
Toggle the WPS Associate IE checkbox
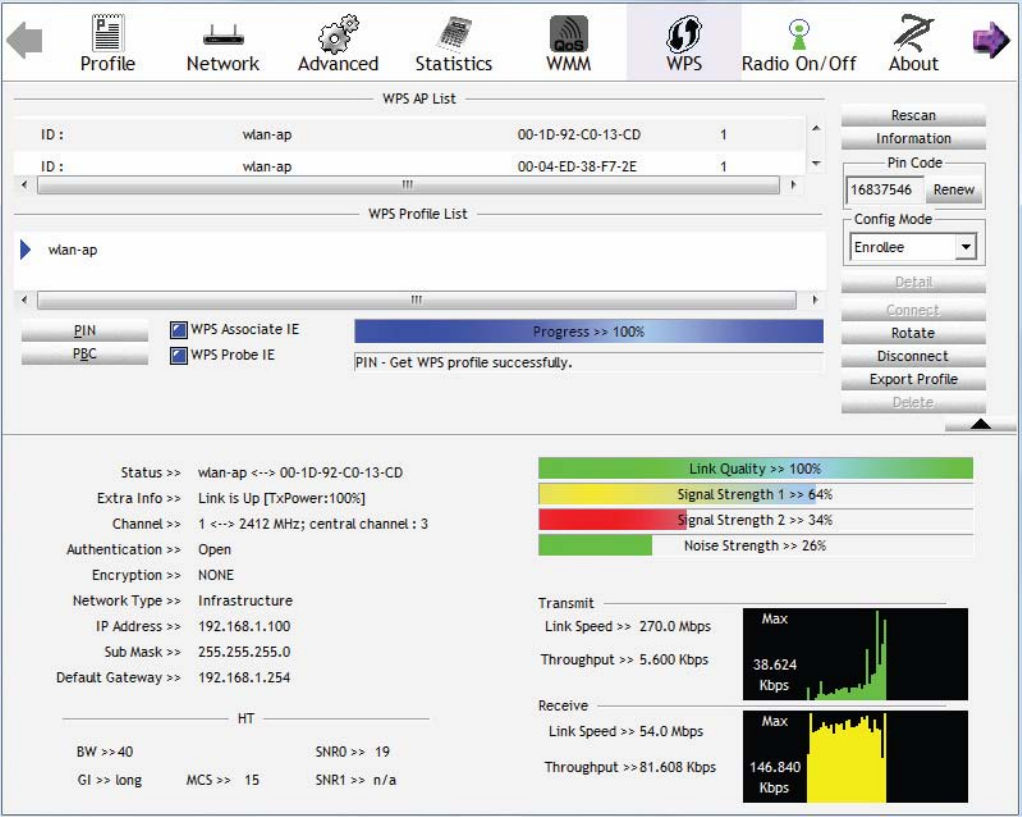pos(179,330)
